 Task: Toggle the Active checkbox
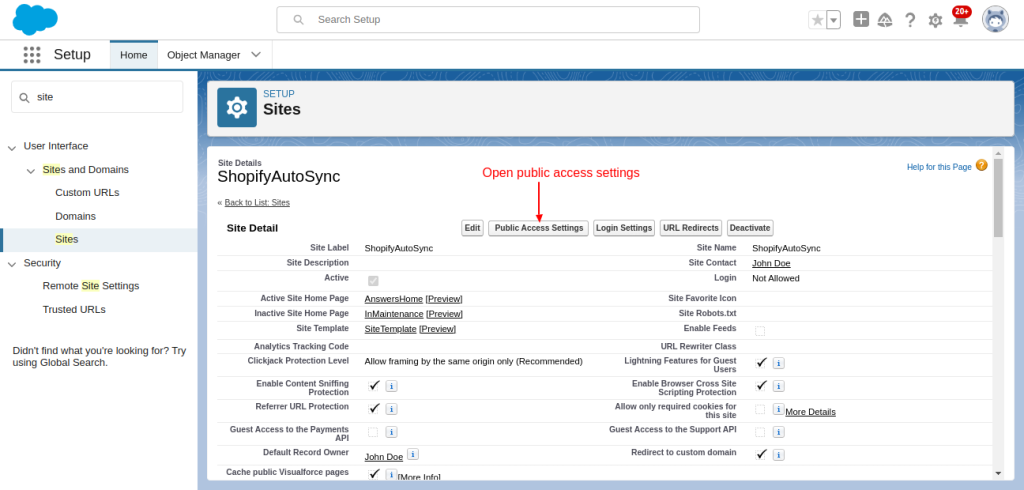tap(373, 281)
